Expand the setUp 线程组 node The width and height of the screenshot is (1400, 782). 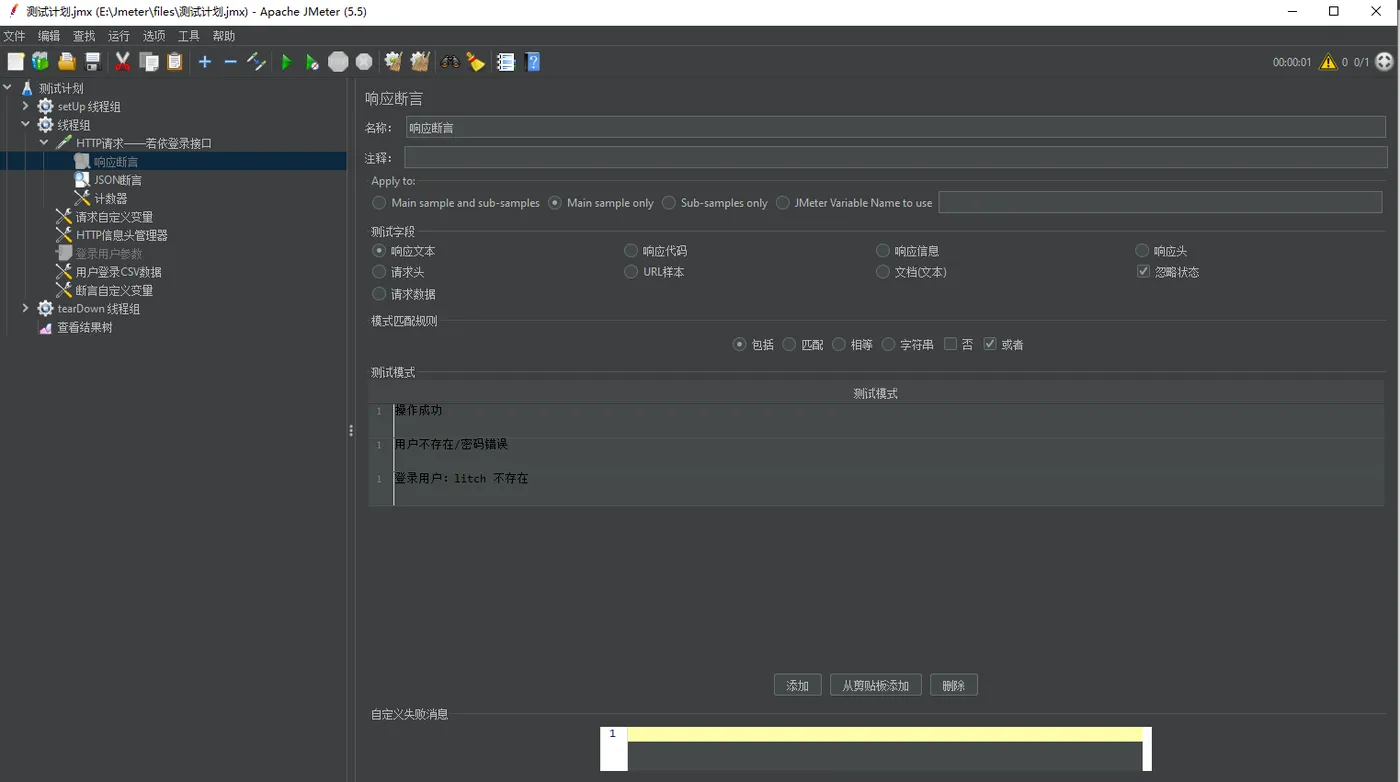pos(26,106)
